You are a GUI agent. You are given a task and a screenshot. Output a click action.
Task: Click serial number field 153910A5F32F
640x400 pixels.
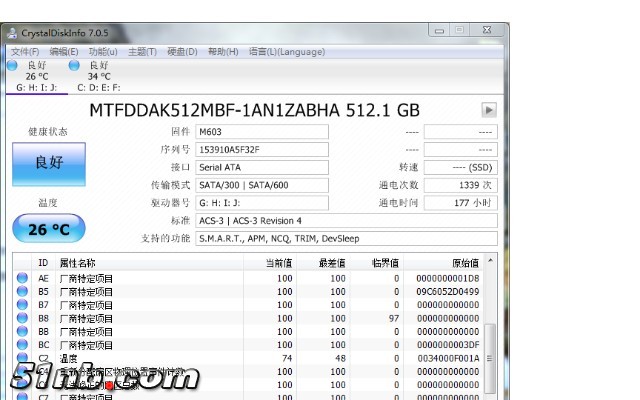click(x=262, y=150)
